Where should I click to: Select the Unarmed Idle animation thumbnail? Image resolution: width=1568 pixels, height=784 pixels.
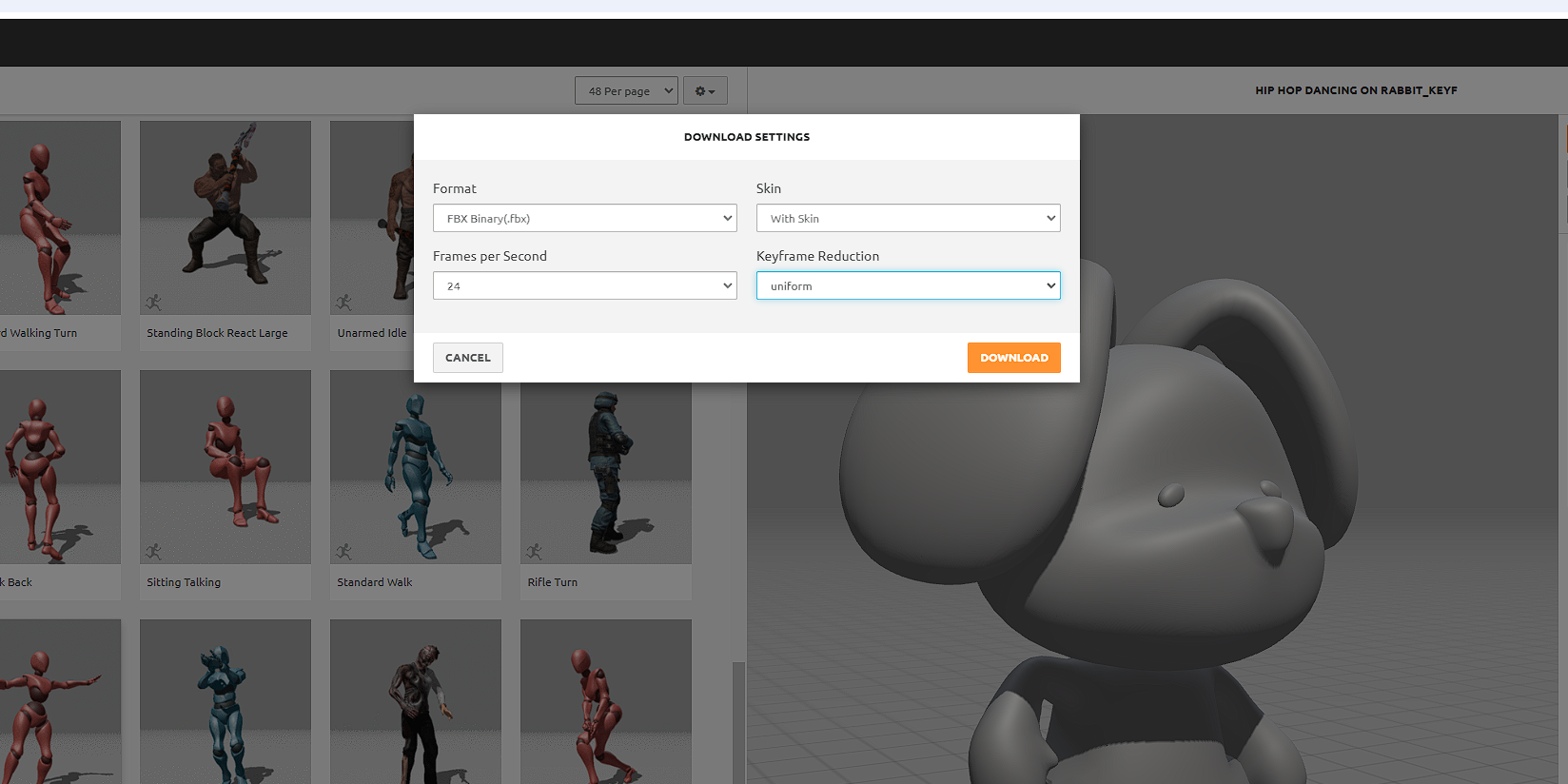pyautogui.click(x=372, y=217)
